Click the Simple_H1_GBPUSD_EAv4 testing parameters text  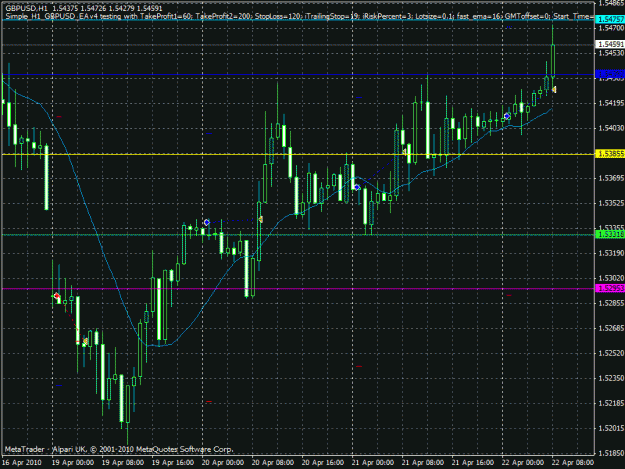300,16
